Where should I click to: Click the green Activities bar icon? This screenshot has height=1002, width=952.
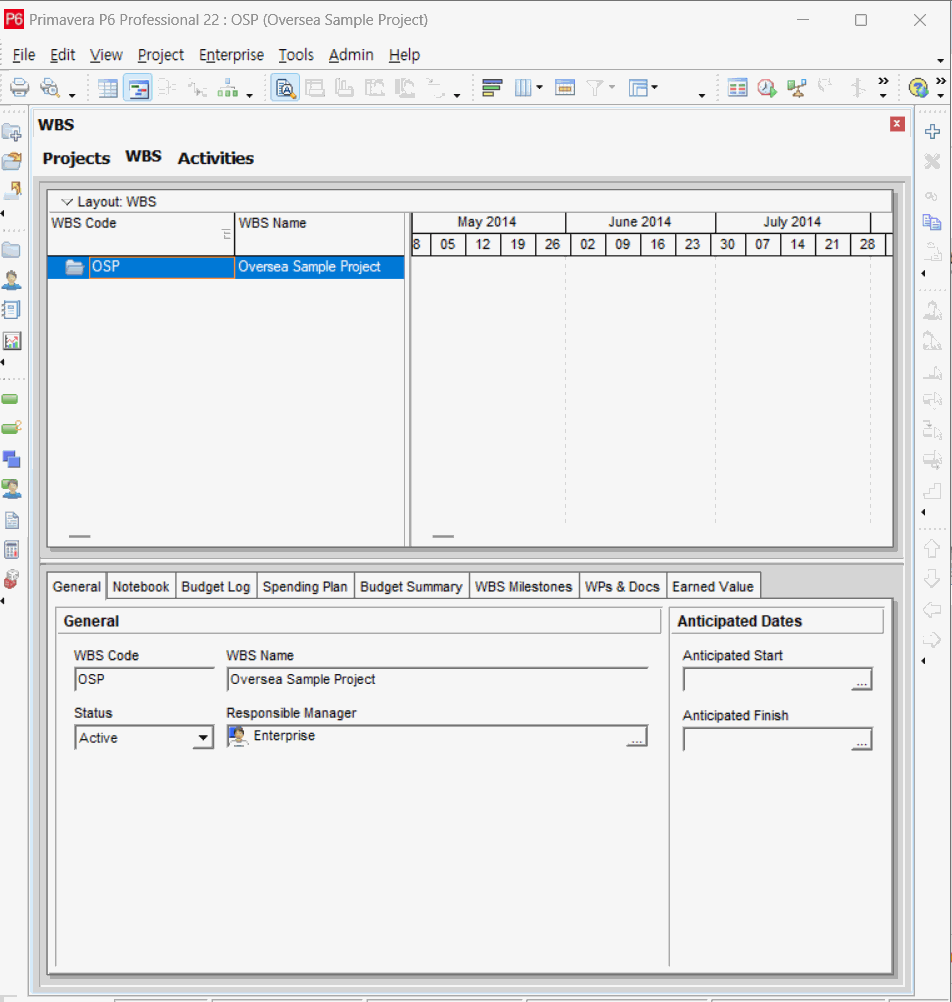[x=10, y=399]
